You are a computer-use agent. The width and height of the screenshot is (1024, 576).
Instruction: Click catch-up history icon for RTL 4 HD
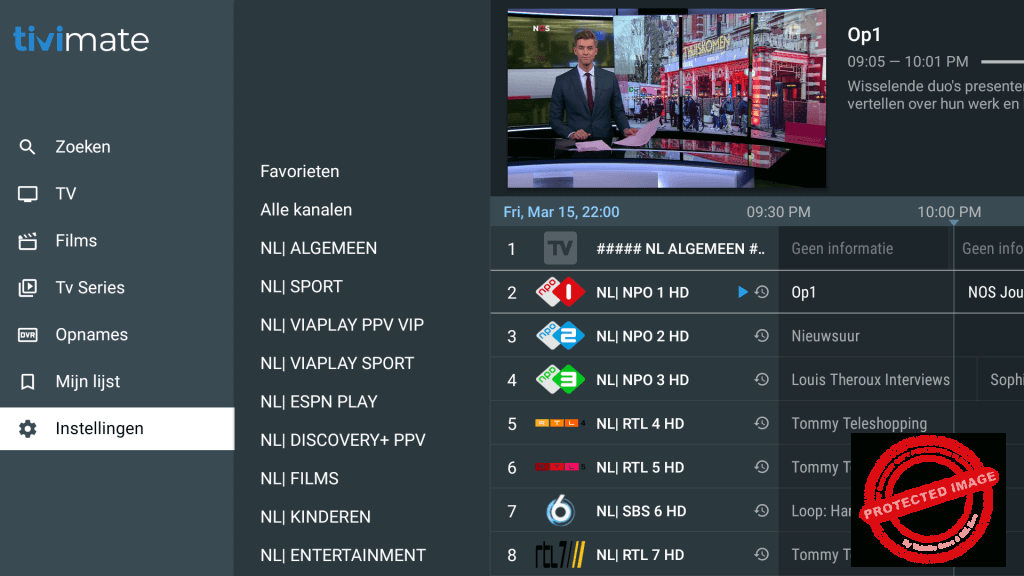pos(761,423)
